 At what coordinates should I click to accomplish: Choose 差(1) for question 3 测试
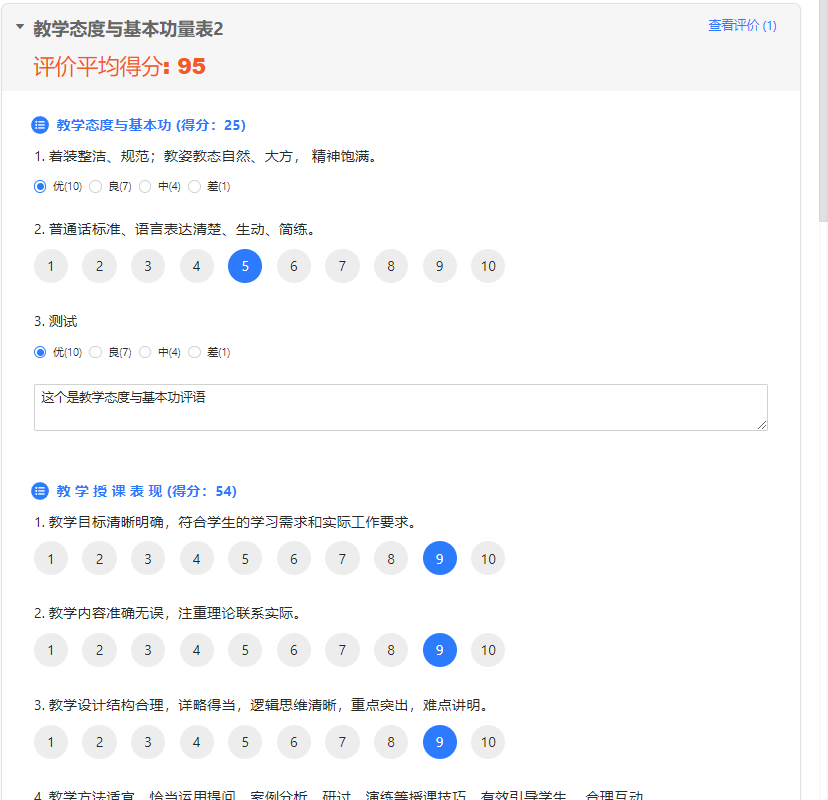pos(195,352)
